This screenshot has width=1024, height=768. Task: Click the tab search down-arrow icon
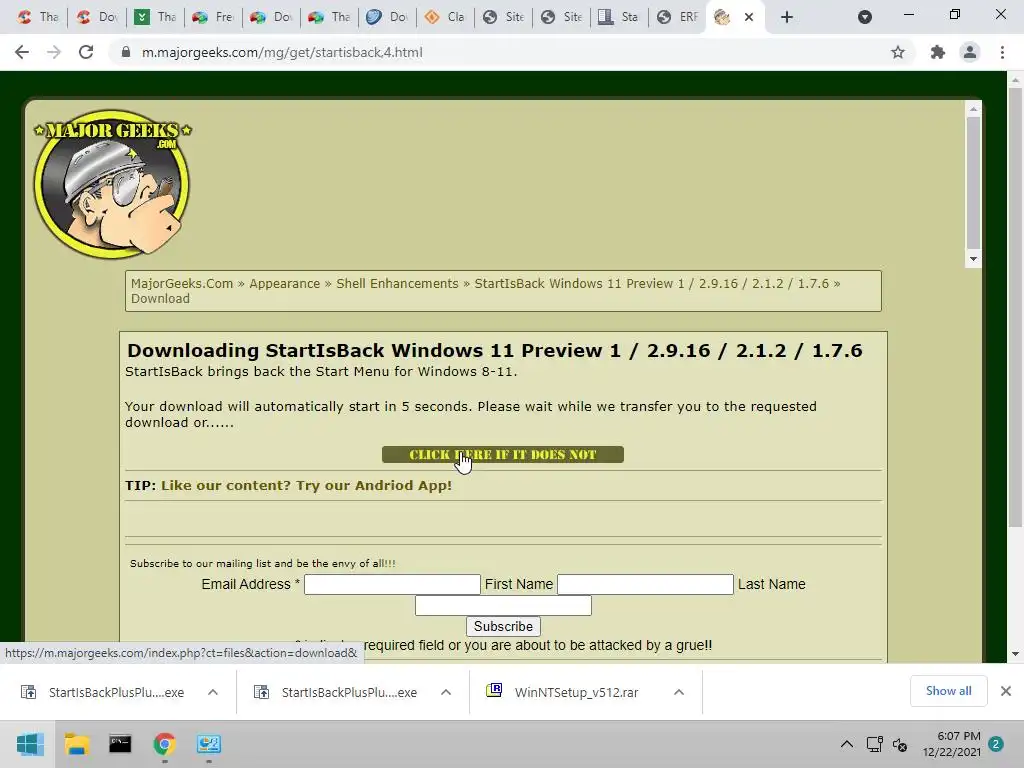pyautogui.click(x=865, y=17)
